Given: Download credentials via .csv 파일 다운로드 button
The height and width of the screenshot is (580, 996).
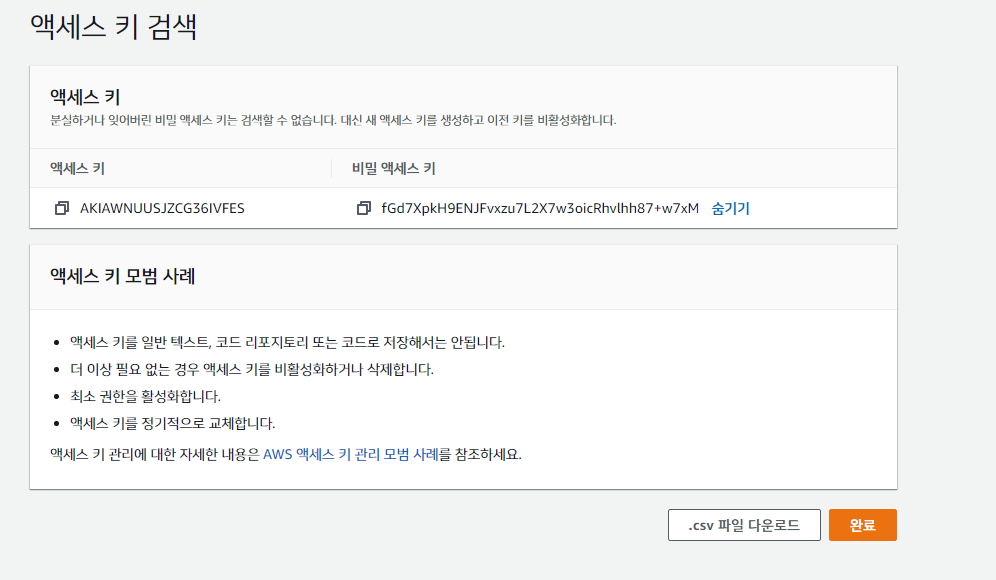Looking at the screenshot, I should tap(744, 524).
